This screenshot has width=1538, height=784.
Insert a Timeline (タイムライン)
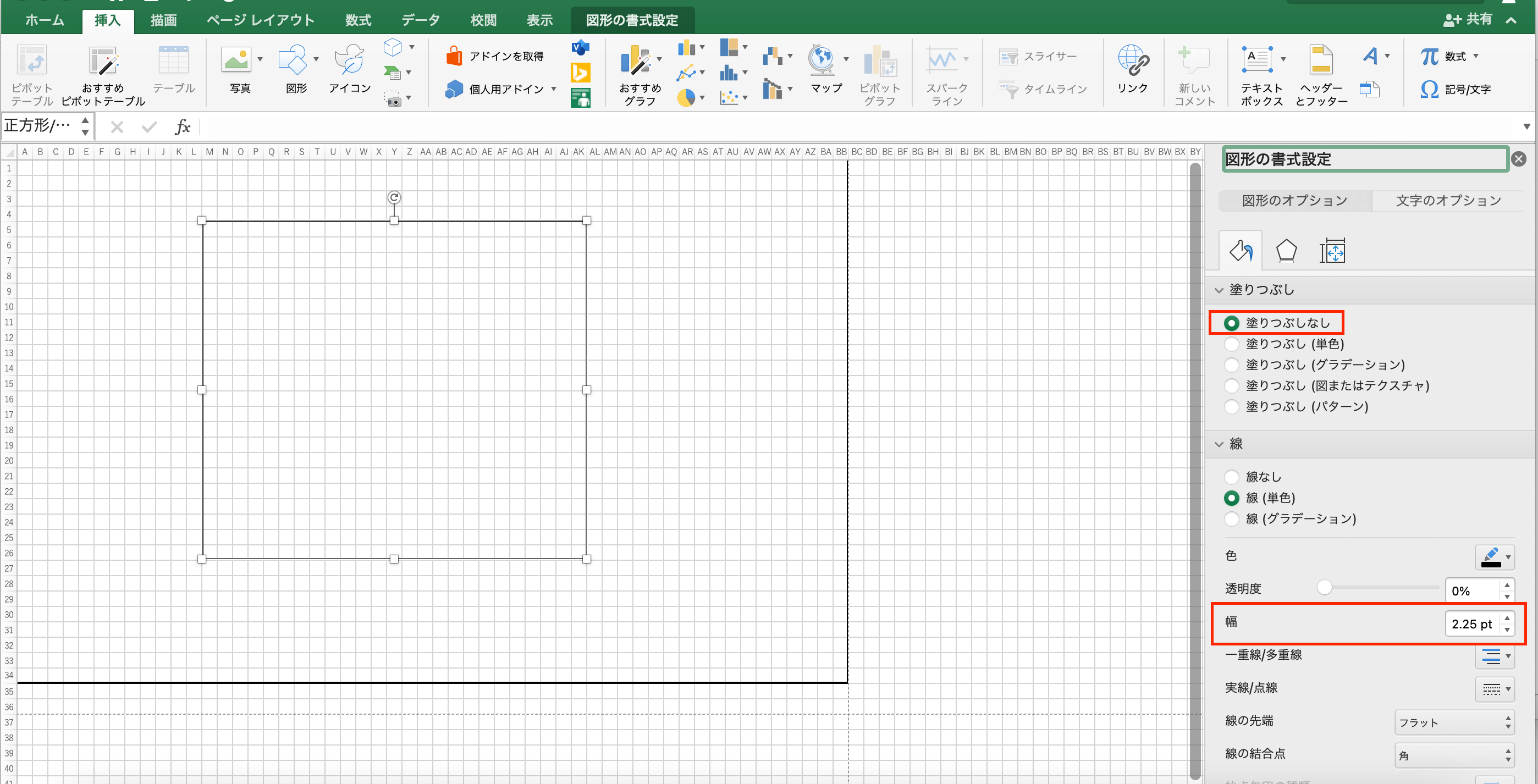[1043, 89]
